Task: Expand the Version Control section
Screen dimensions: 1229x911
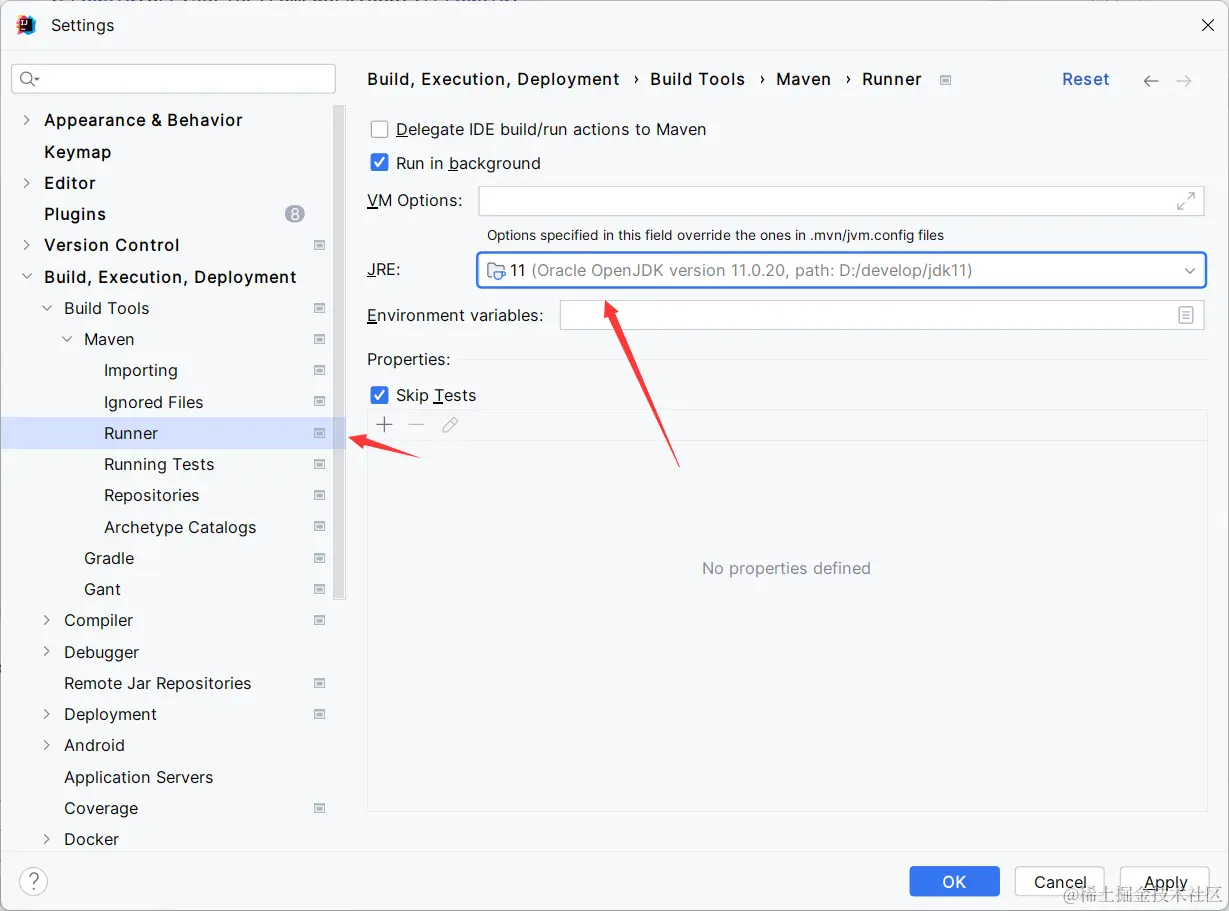Action: point(27,245)
